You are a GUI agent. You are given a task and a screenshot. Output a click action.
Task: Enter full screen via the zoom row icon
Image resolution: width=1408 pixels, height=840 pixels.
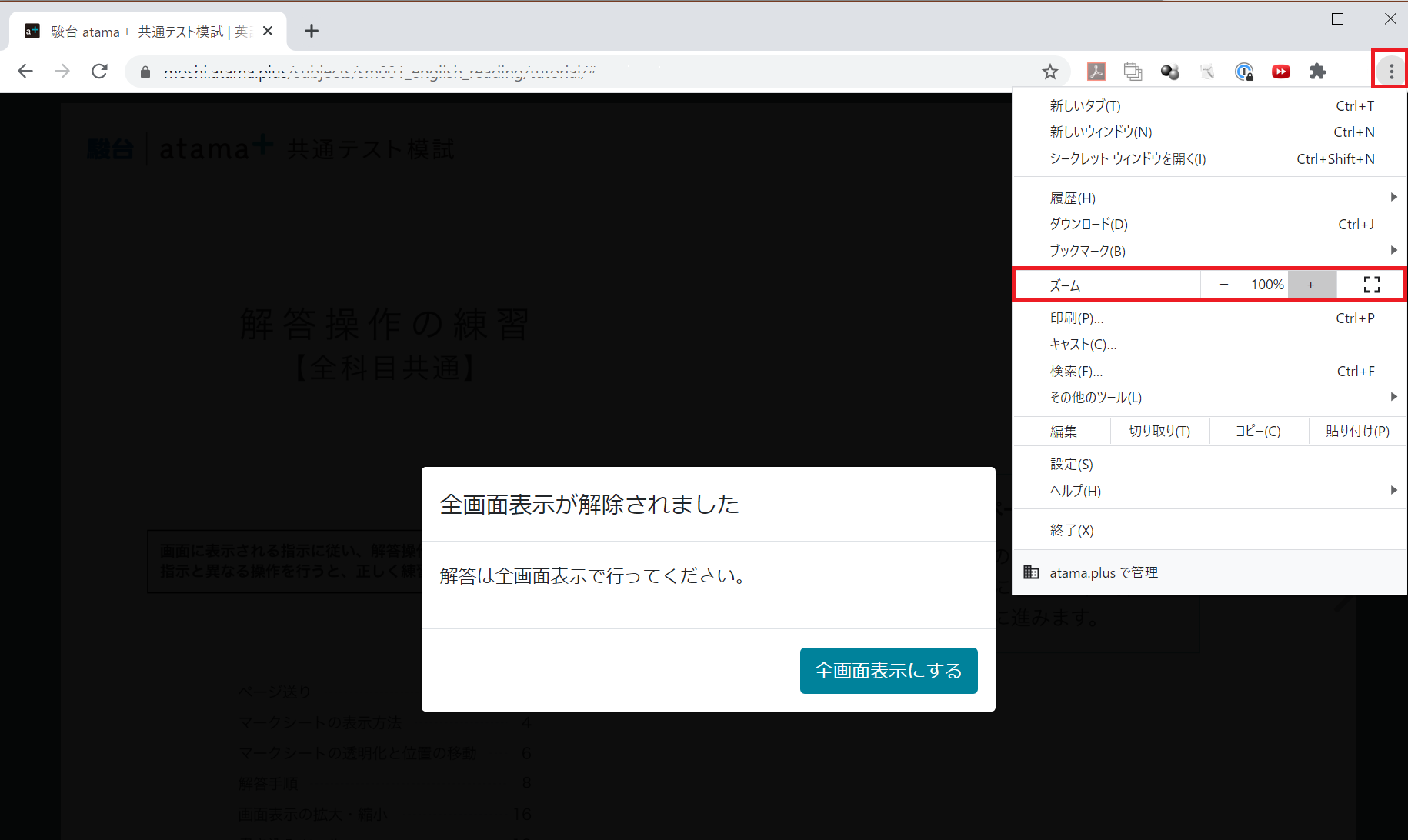(1372, 285)
